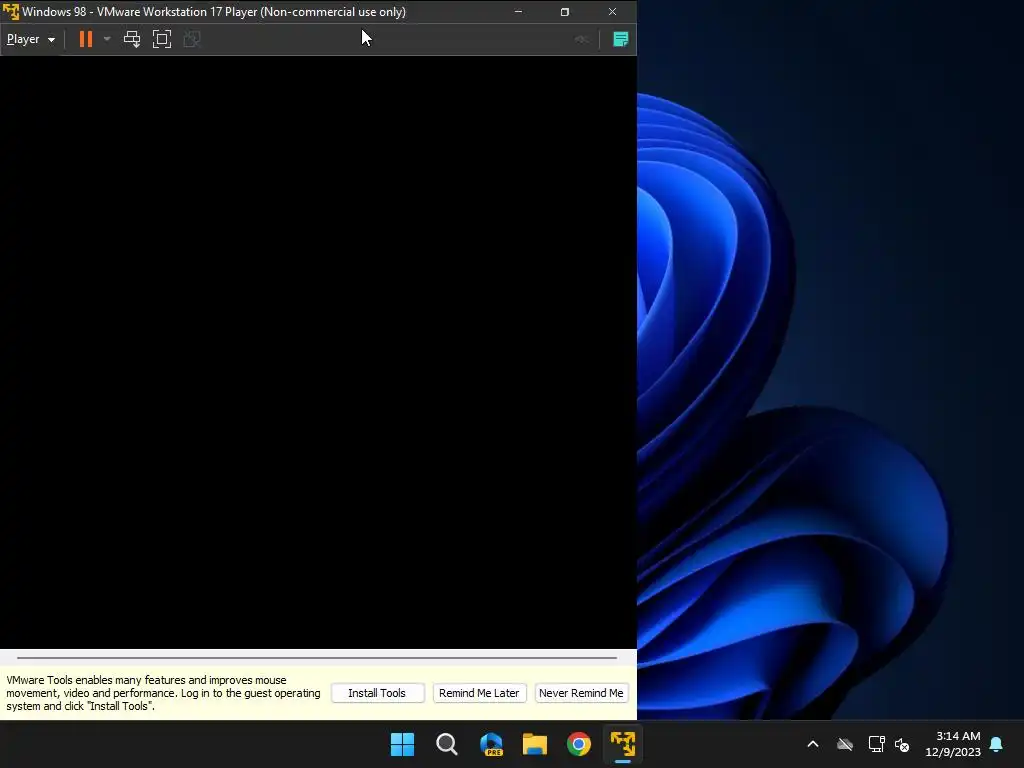The image size is (1024, 768).
Task: Click the Unity mode icon
Action: (191, 39)
